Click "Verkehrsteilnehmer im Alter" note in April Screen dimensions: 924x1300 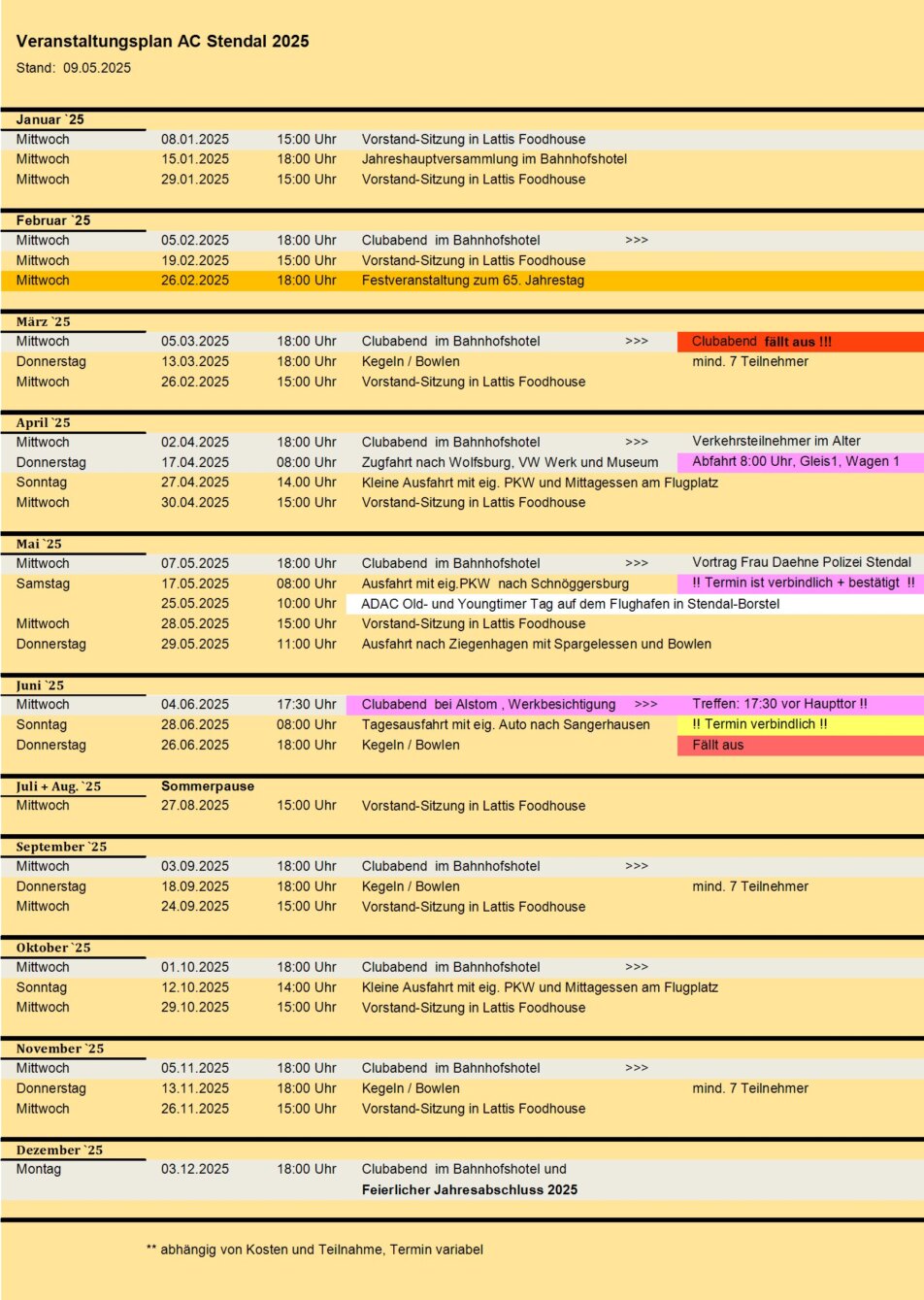tap(775, 441)
